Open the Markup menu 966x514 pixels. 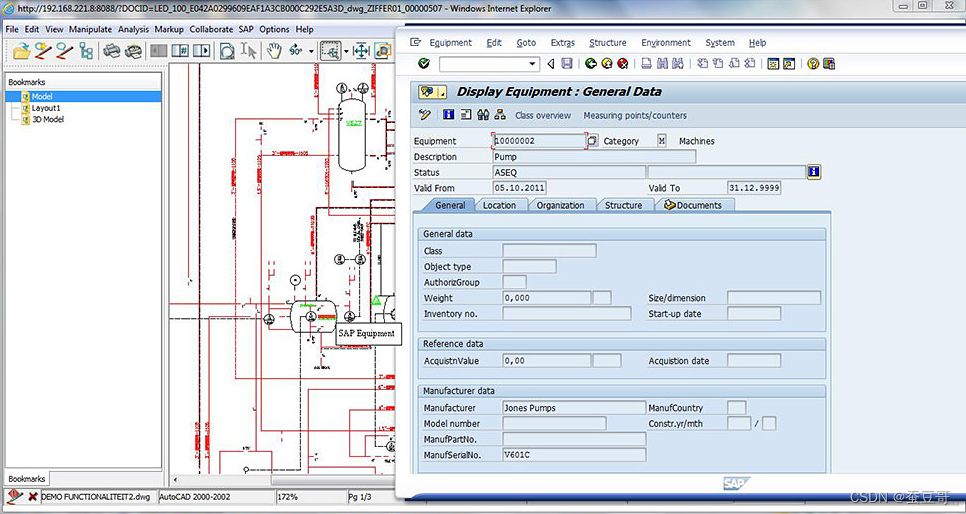click(x=169, y=29)
